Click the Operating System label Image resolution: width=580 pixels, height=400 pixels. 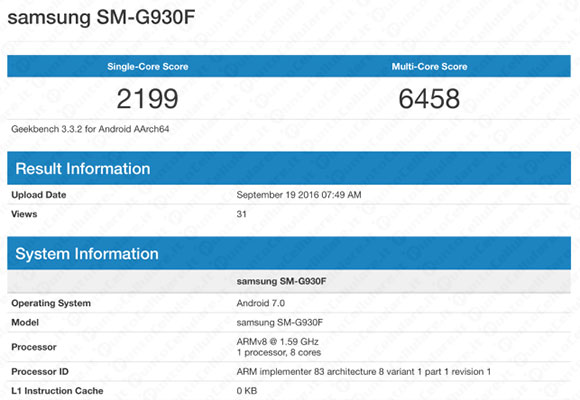51,303
